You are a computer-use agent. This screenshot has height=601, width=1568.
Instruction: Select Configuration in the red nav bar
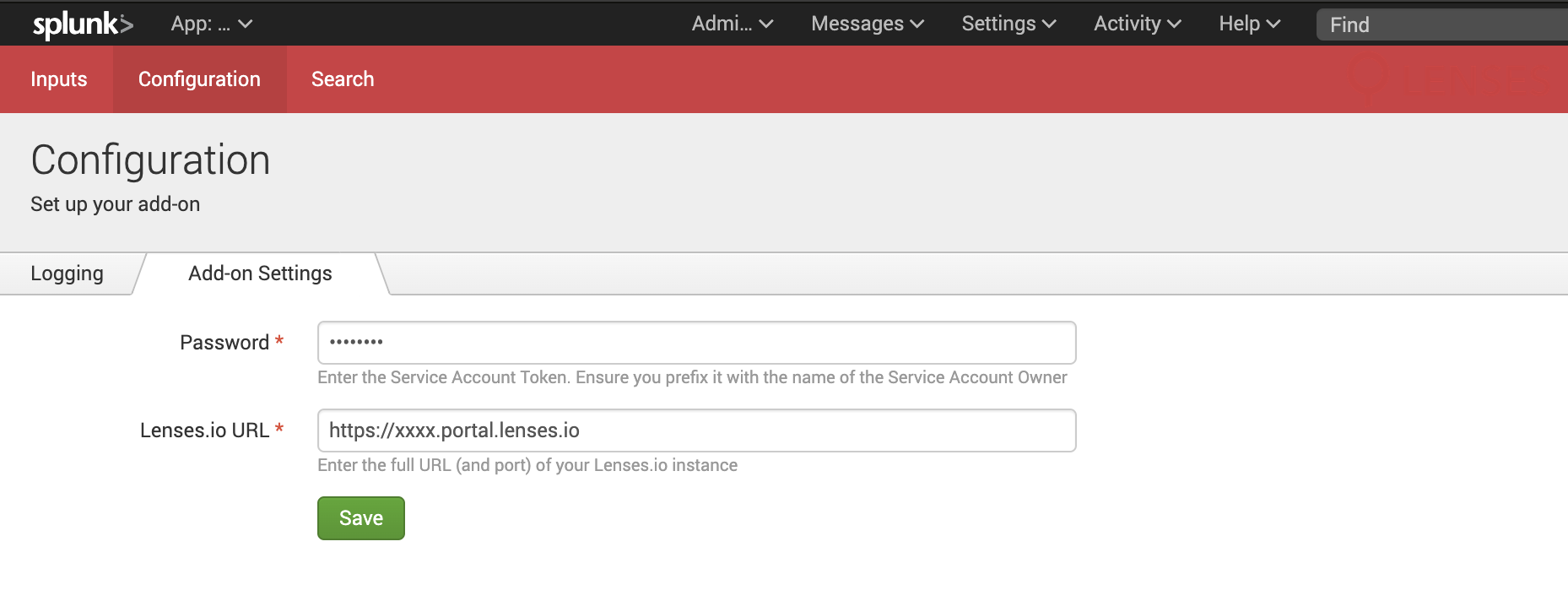point(199,79)
